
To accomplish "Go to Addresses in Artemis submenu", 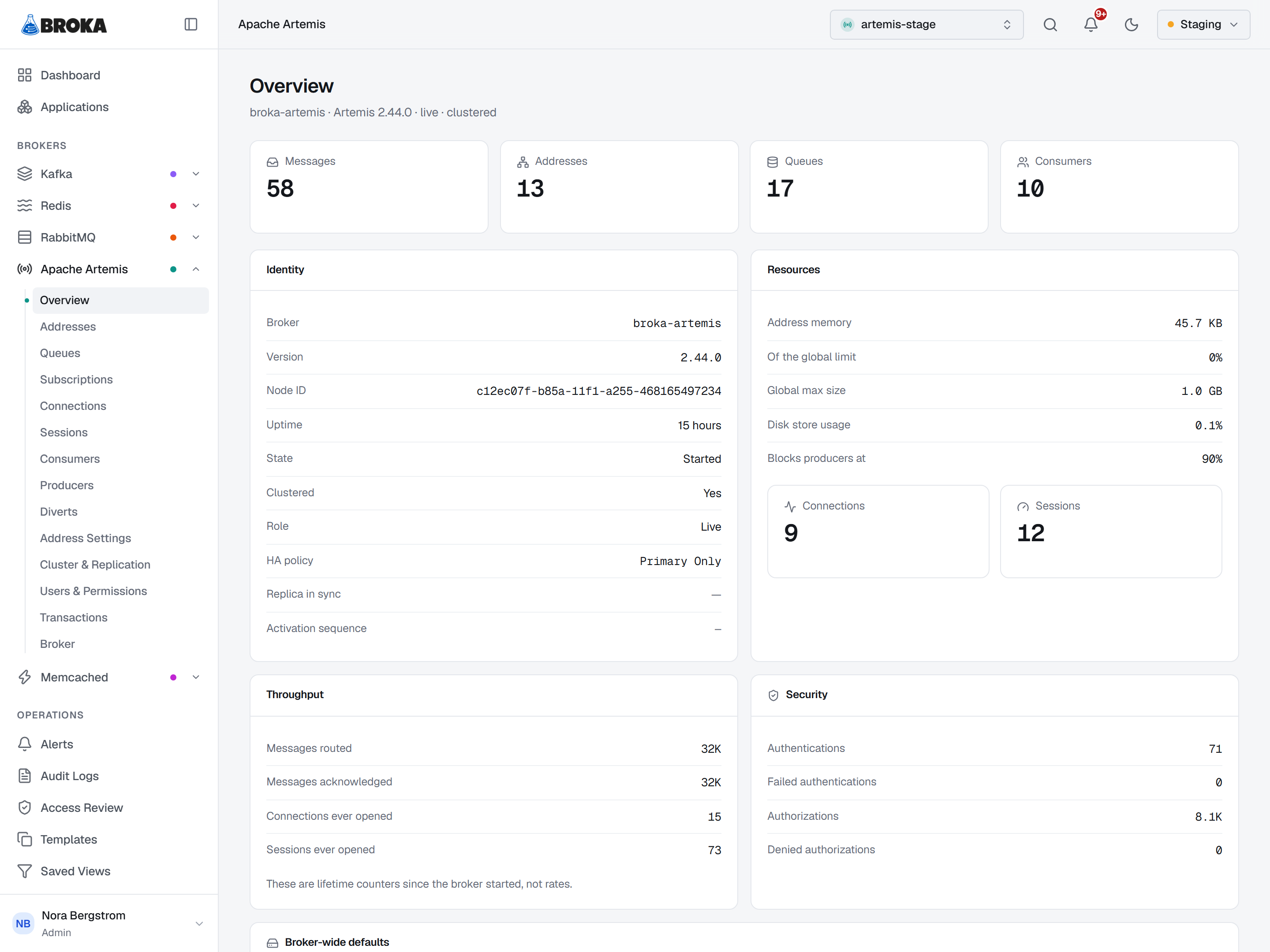I will (120, 327).
